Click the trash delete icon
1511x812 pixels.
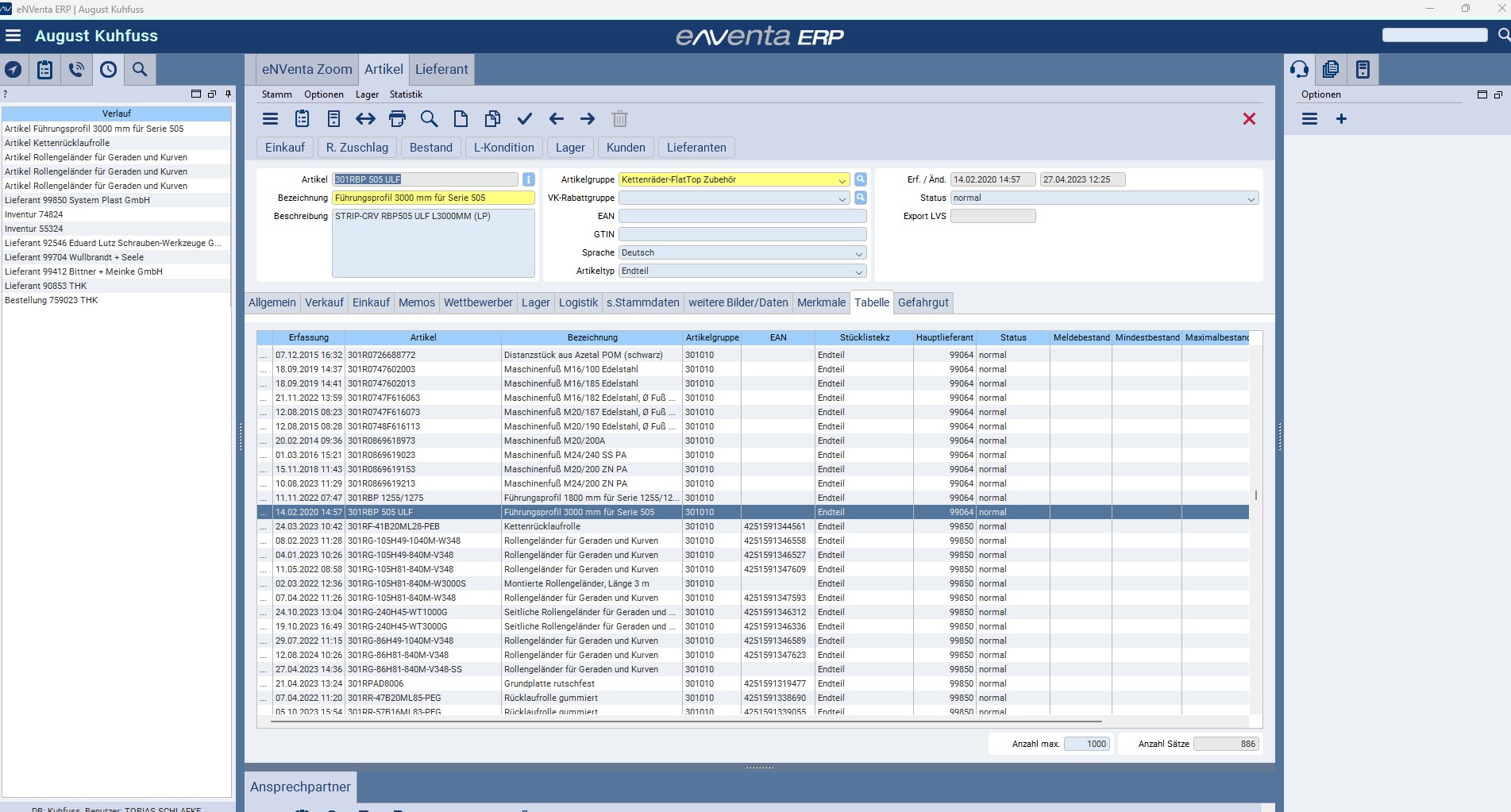click(x=619, y=119)
